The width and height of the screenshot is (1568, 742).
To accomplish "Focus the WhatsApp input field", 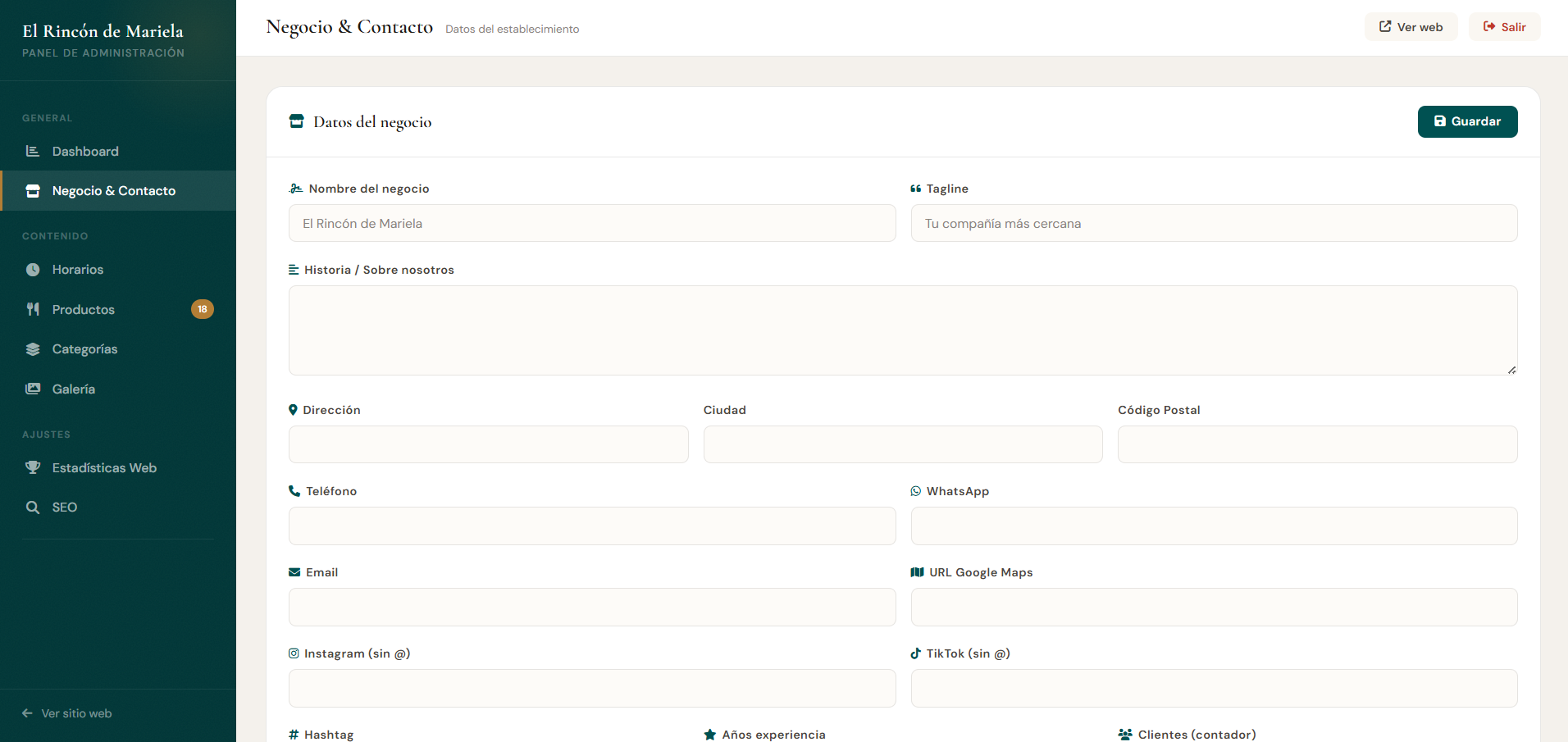I will tap(1214, 526).
